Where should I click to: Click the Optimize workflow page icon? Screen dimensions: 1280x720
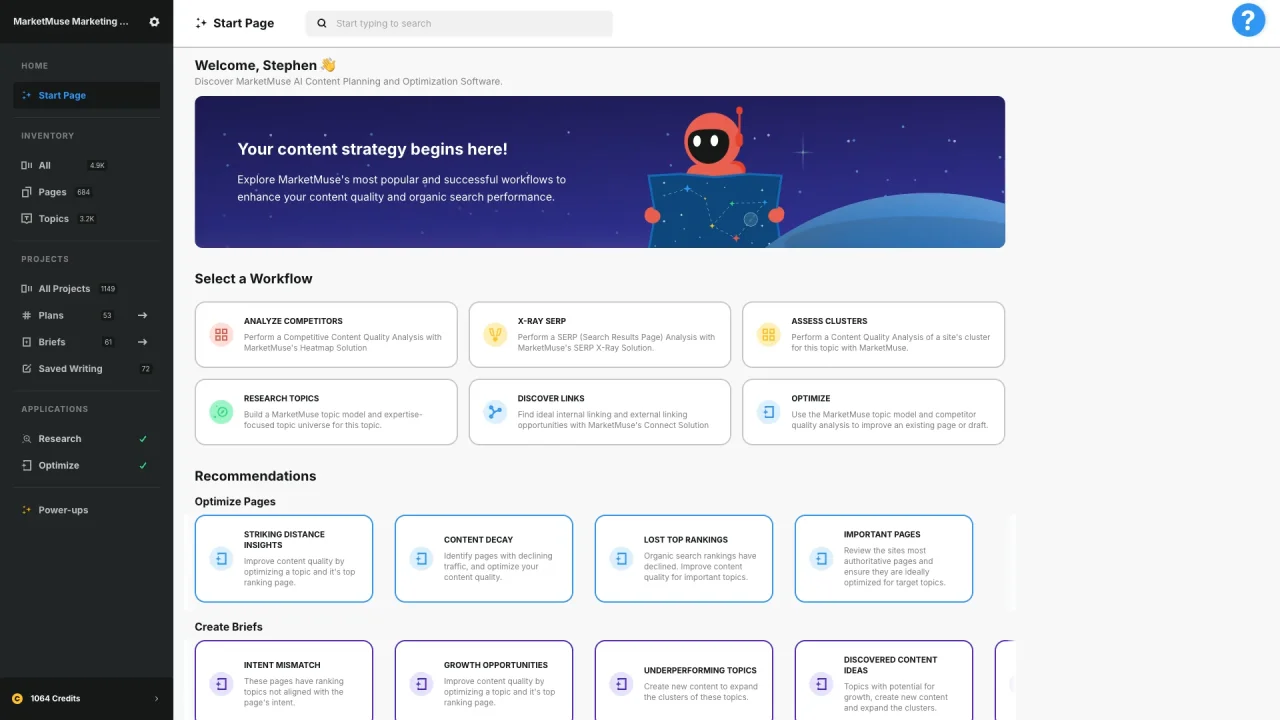(767, 411)
